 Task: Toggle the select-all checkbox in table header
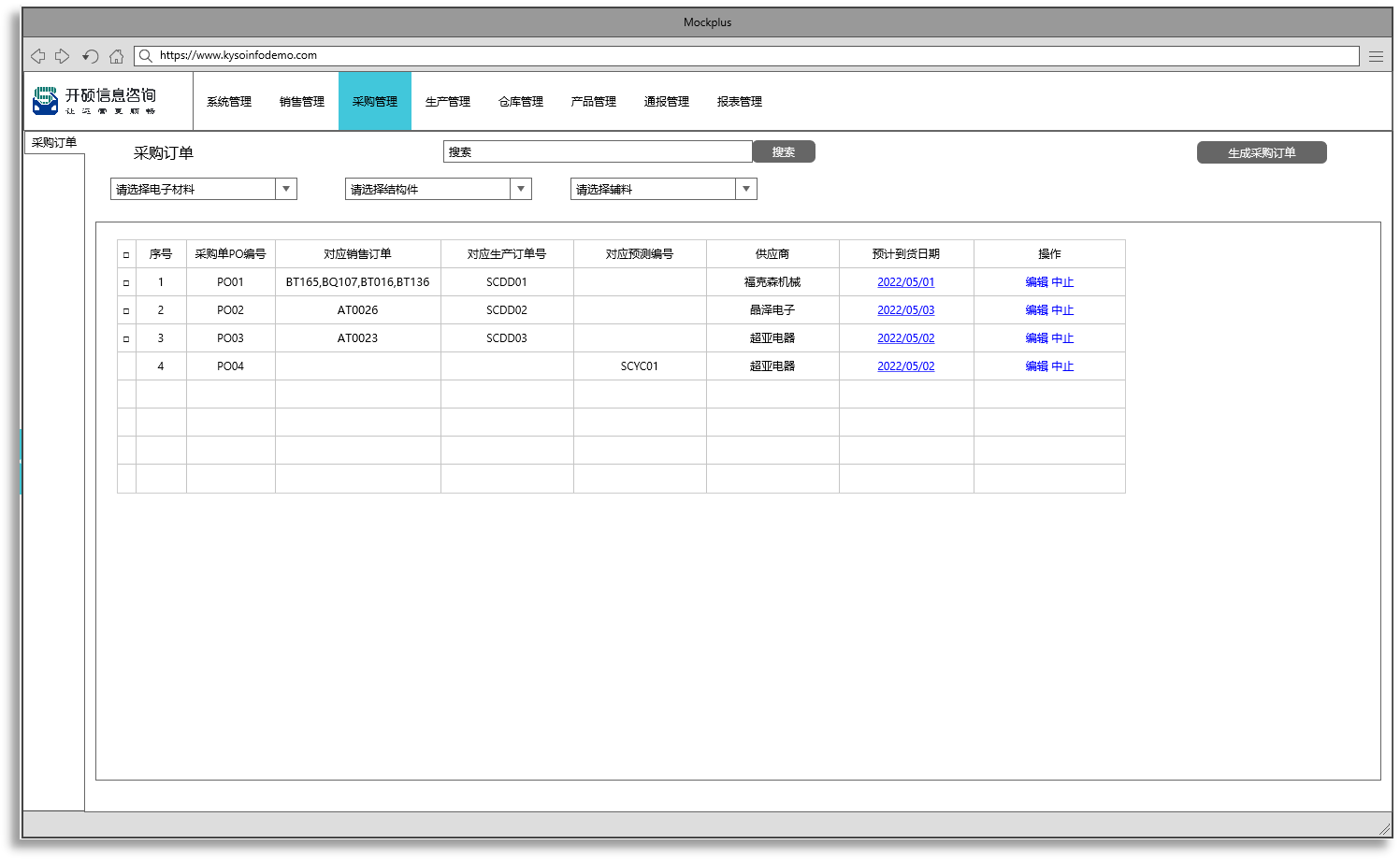126,254
